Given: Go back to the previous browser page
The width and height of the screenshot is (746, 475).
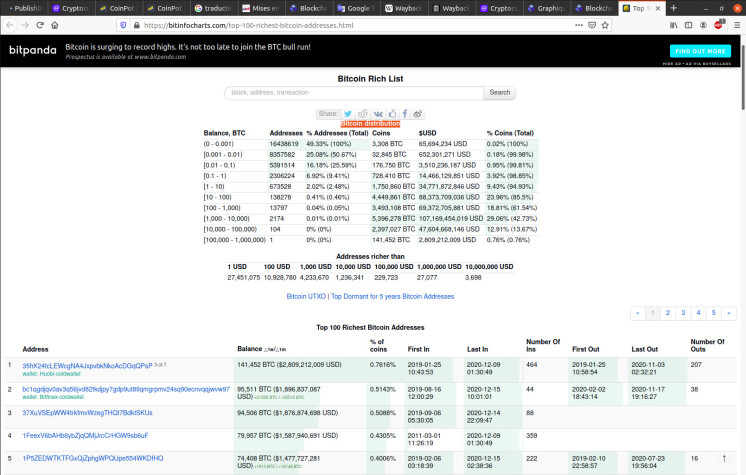Looking at the screenshot, I should click(10, 25).
